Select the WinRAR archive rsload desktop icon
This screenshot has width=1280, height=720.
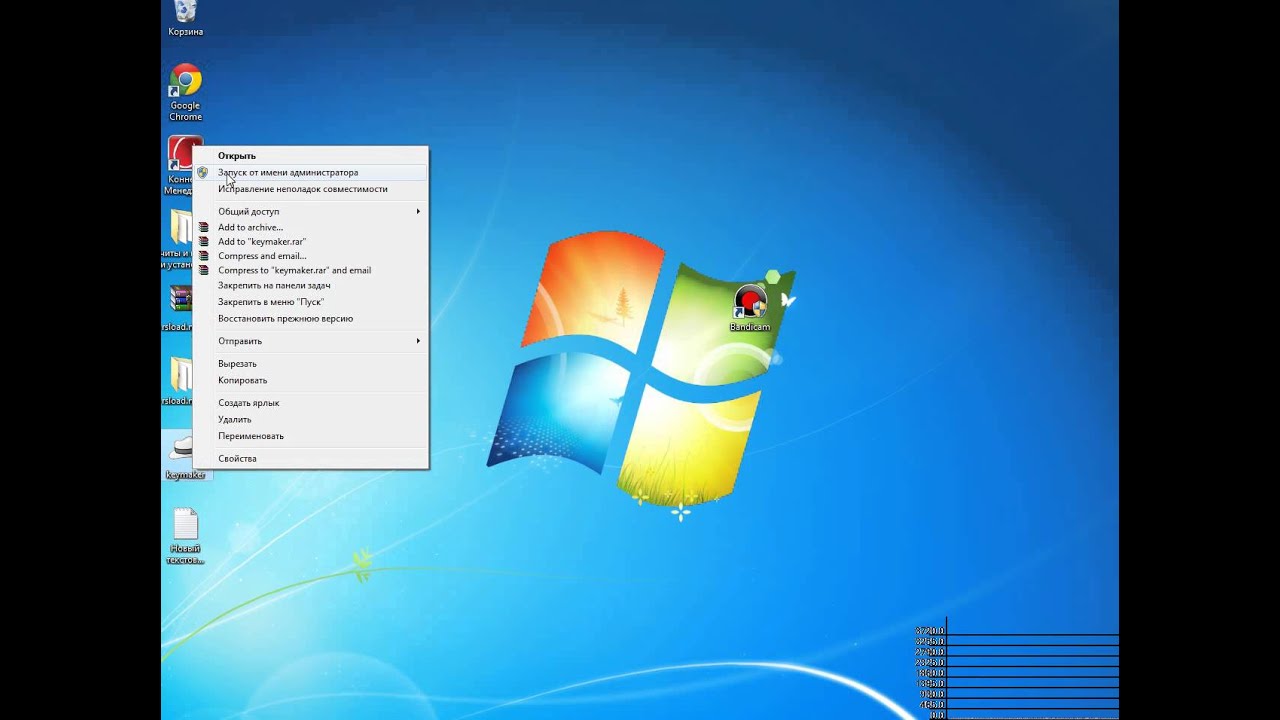click(x=178, y=308)
